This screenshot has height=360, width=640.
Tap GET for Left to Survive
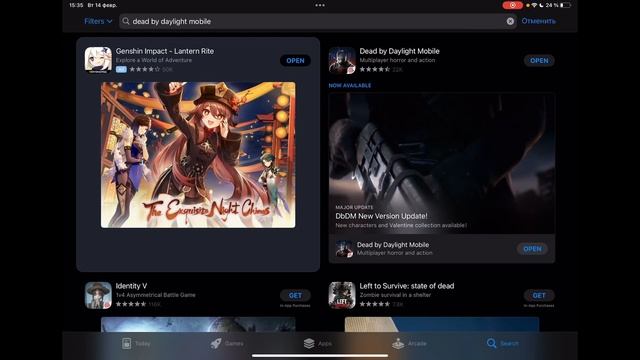click(x=539, y=295)
